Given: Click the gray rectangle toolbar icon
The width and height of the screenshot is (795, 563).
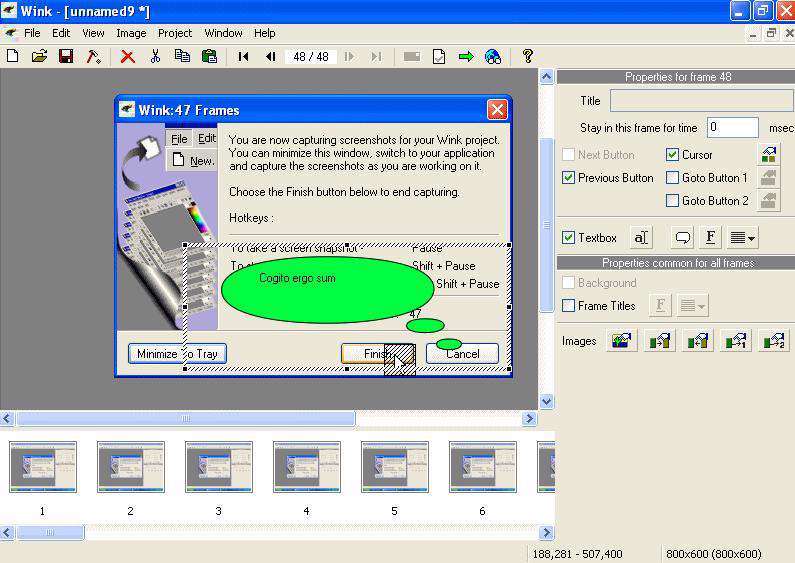Looking at the screenshot, I should click(x=412, y=56).
